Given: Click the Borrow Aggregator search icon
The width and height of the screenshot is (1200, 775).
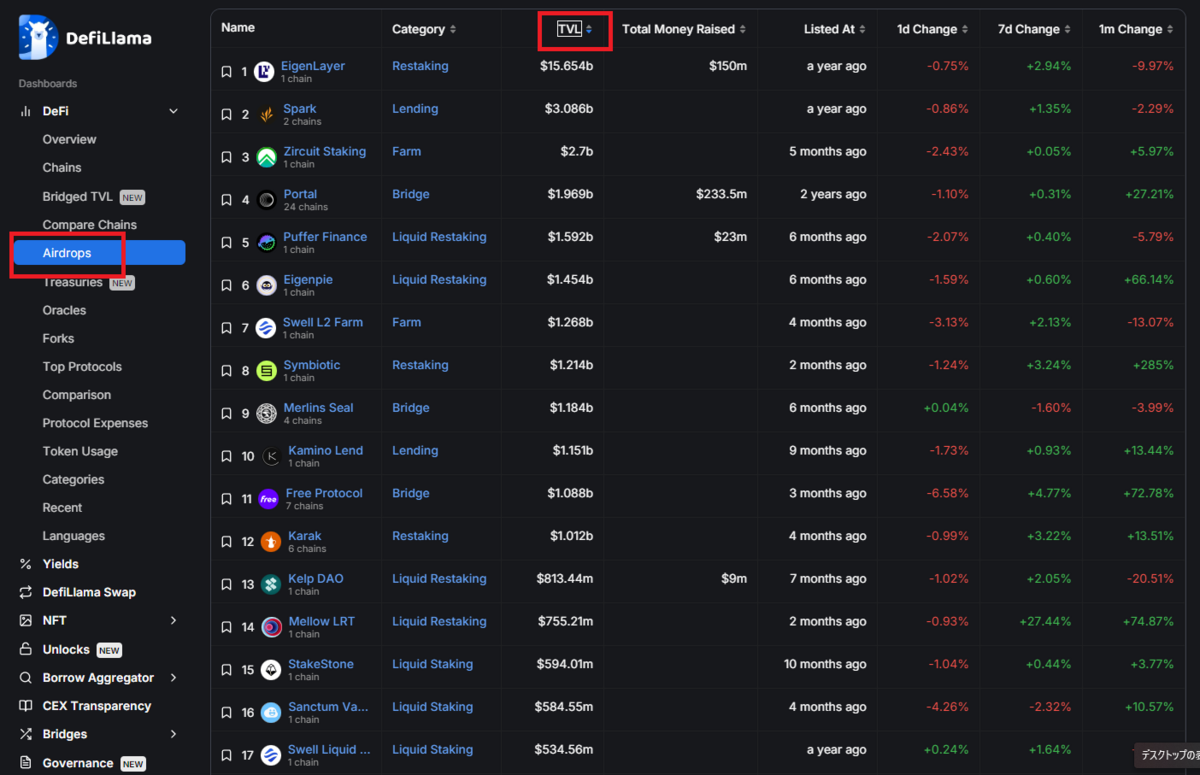Looking at the screenshot, I should 26,677.
